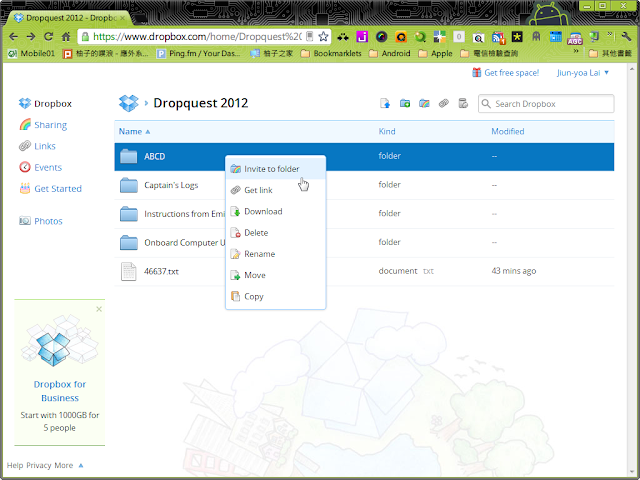Click the Onboard Computer folder icon
Image resolution: width=640 pixels, height=480 pixels.
click(129, 242)
